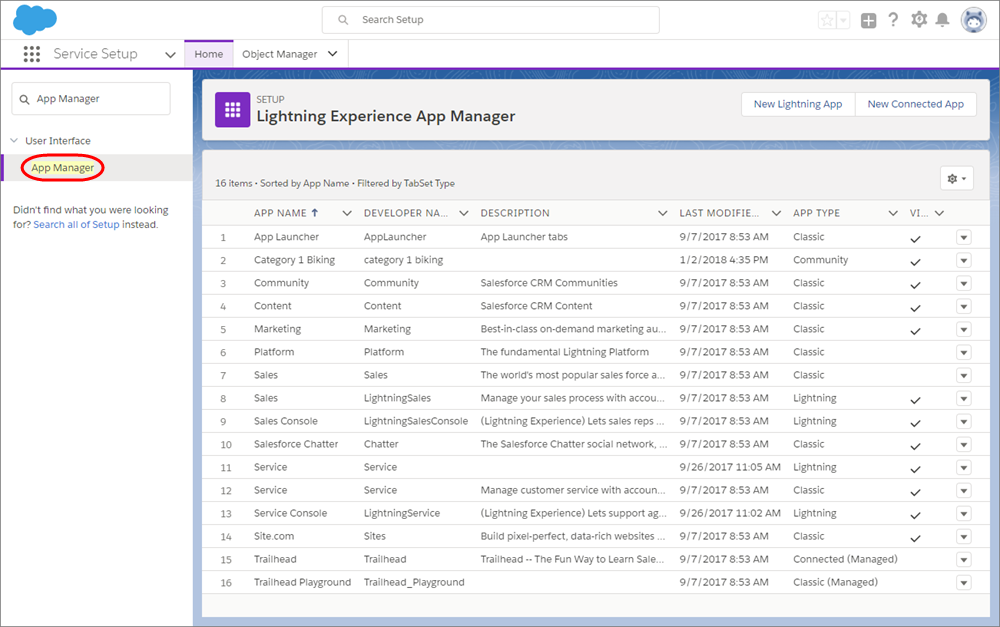
Task: Open the App Launcher dots grid
Action: 32,54
